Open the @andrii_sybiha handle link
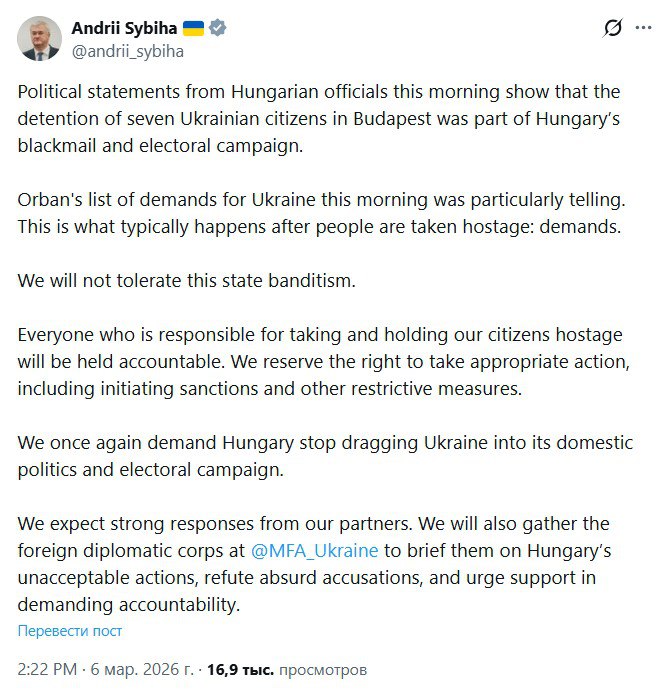The image size is (672, 697). tap(127, 51)
